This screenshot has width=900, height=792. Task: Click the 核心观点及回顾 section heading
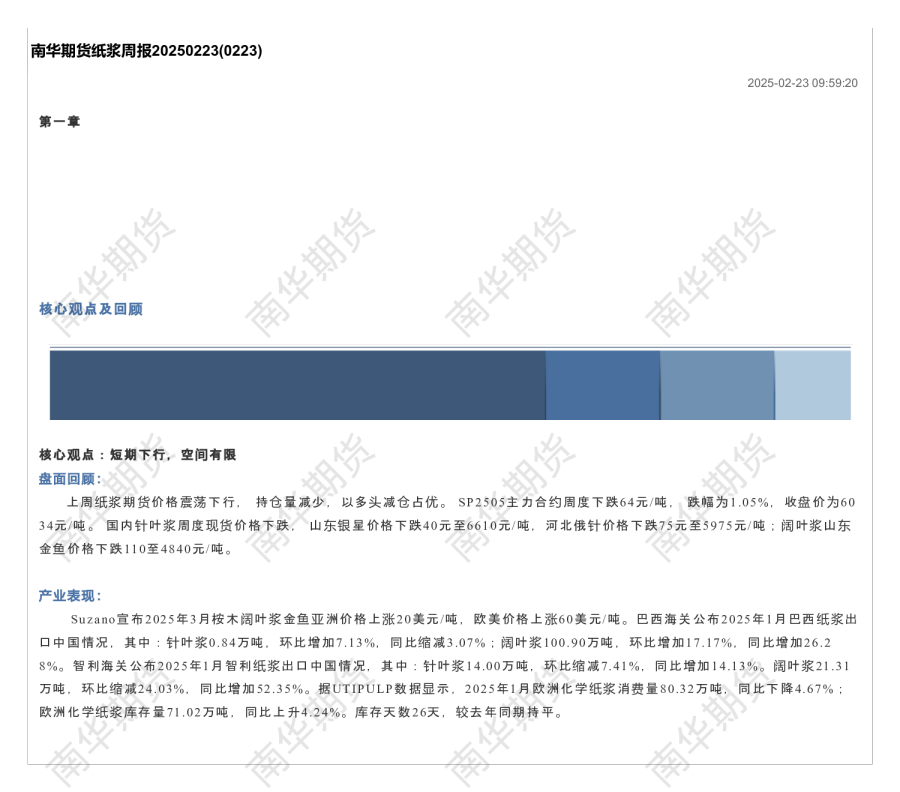tap(91, 309)
